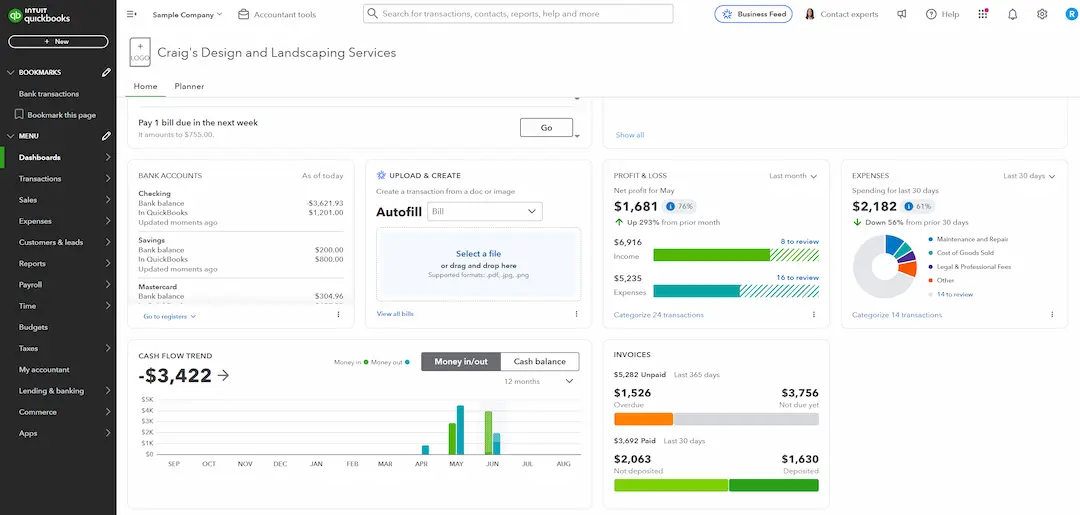Open Contact experts avatar
The image size is (1080, 515).
point(809,14)
